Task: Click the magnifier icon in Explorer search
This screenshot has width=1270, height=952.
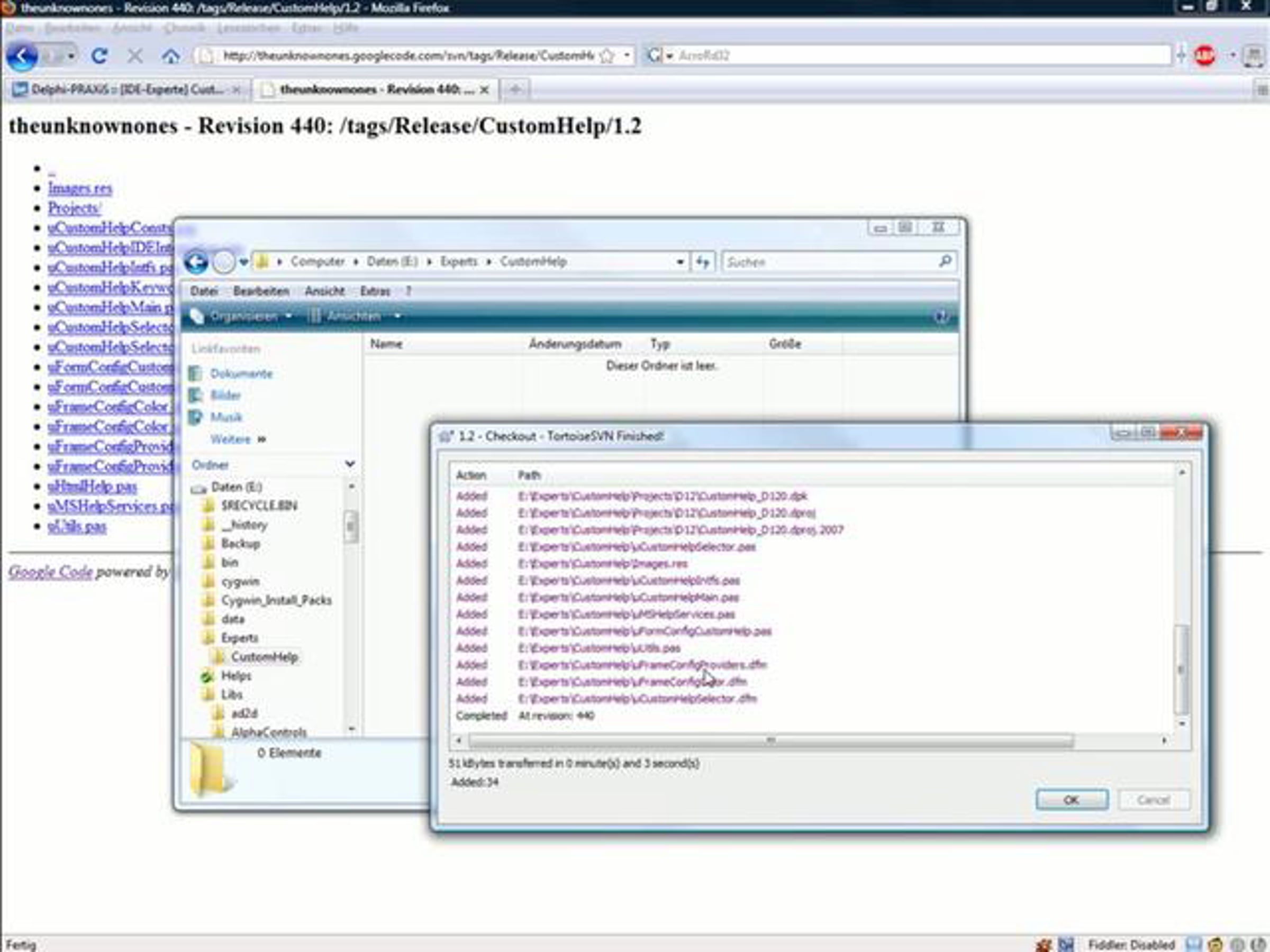Action: (945, 262)
